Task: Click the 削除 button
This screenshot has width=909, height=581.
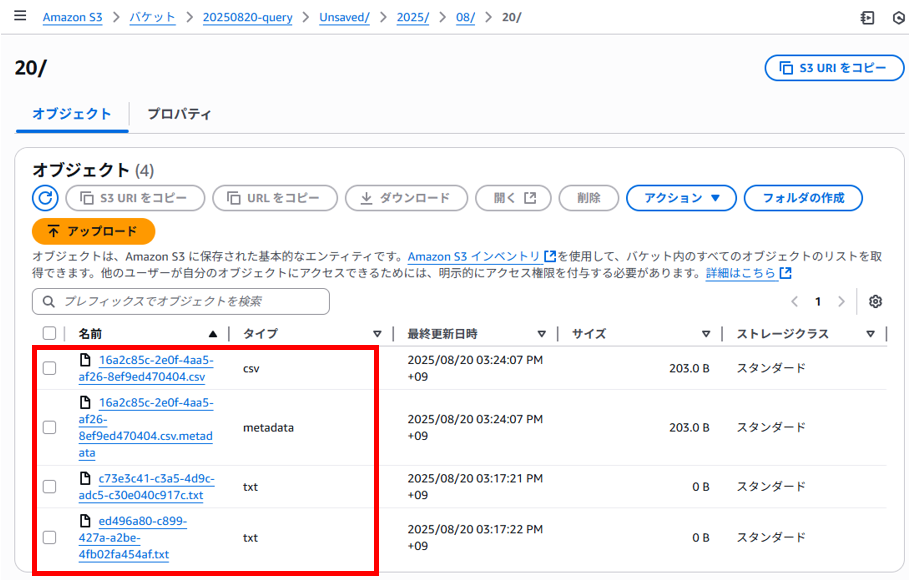Action: click(x=589, y=198)
